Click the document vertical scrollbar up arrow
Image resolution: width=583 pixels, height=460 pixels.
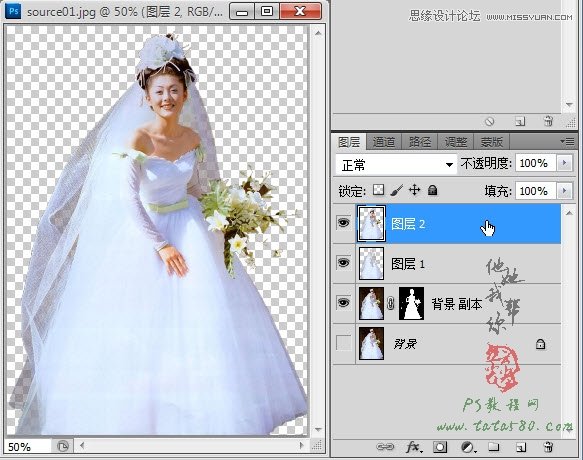(x=318, y=33)
